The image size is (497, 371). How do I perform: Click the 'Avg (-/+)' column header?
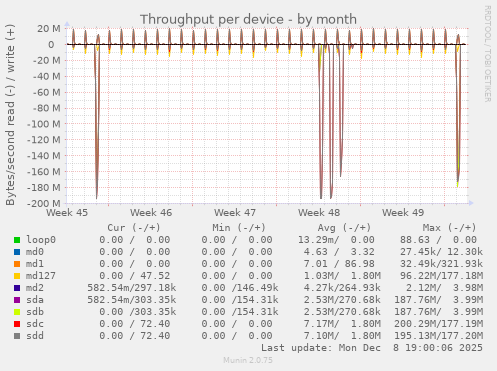pos(344,228)
